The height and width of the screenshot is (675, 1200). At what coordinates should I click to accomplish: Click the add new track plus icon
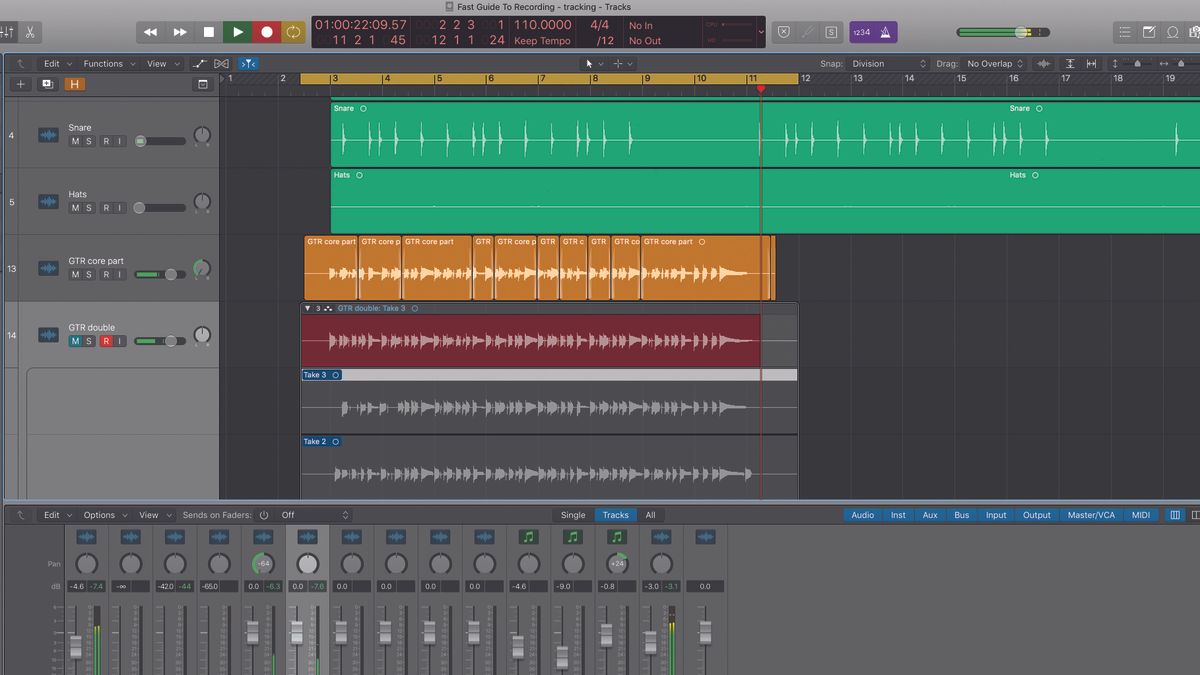19,84
